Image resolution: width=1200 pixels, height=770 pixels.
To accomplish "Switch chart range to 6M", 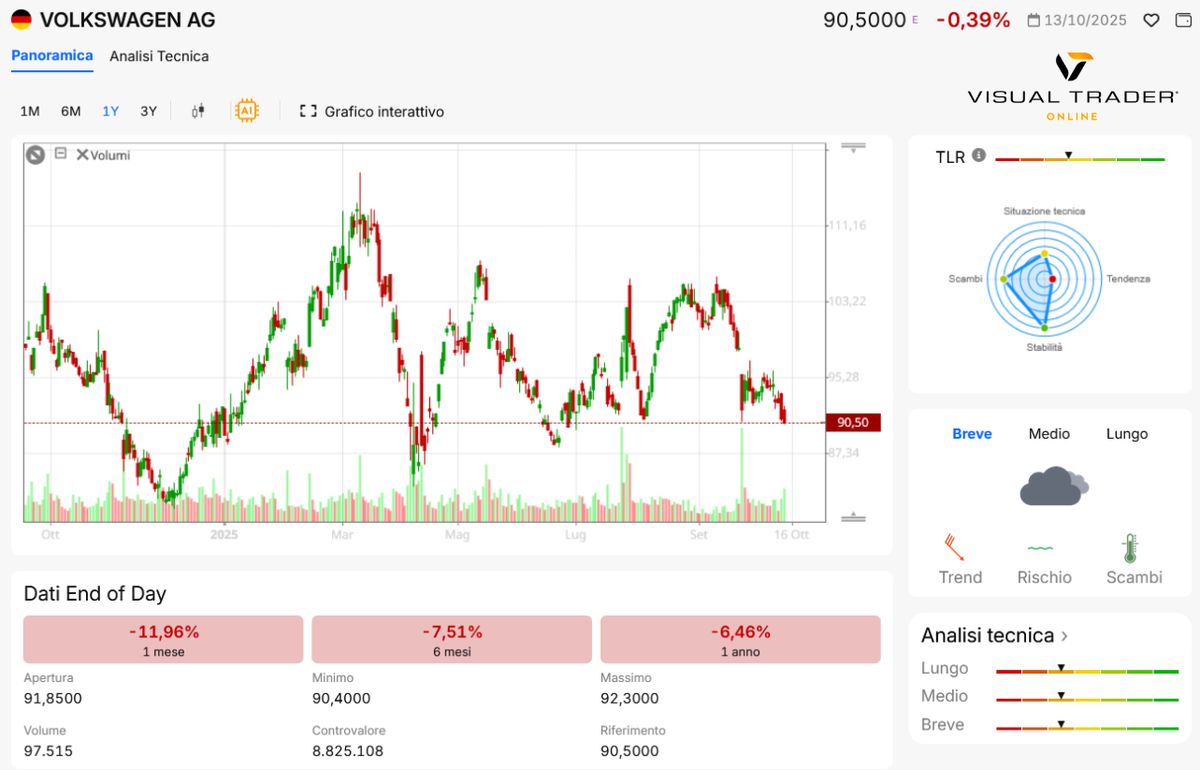I will coord(71,111).
